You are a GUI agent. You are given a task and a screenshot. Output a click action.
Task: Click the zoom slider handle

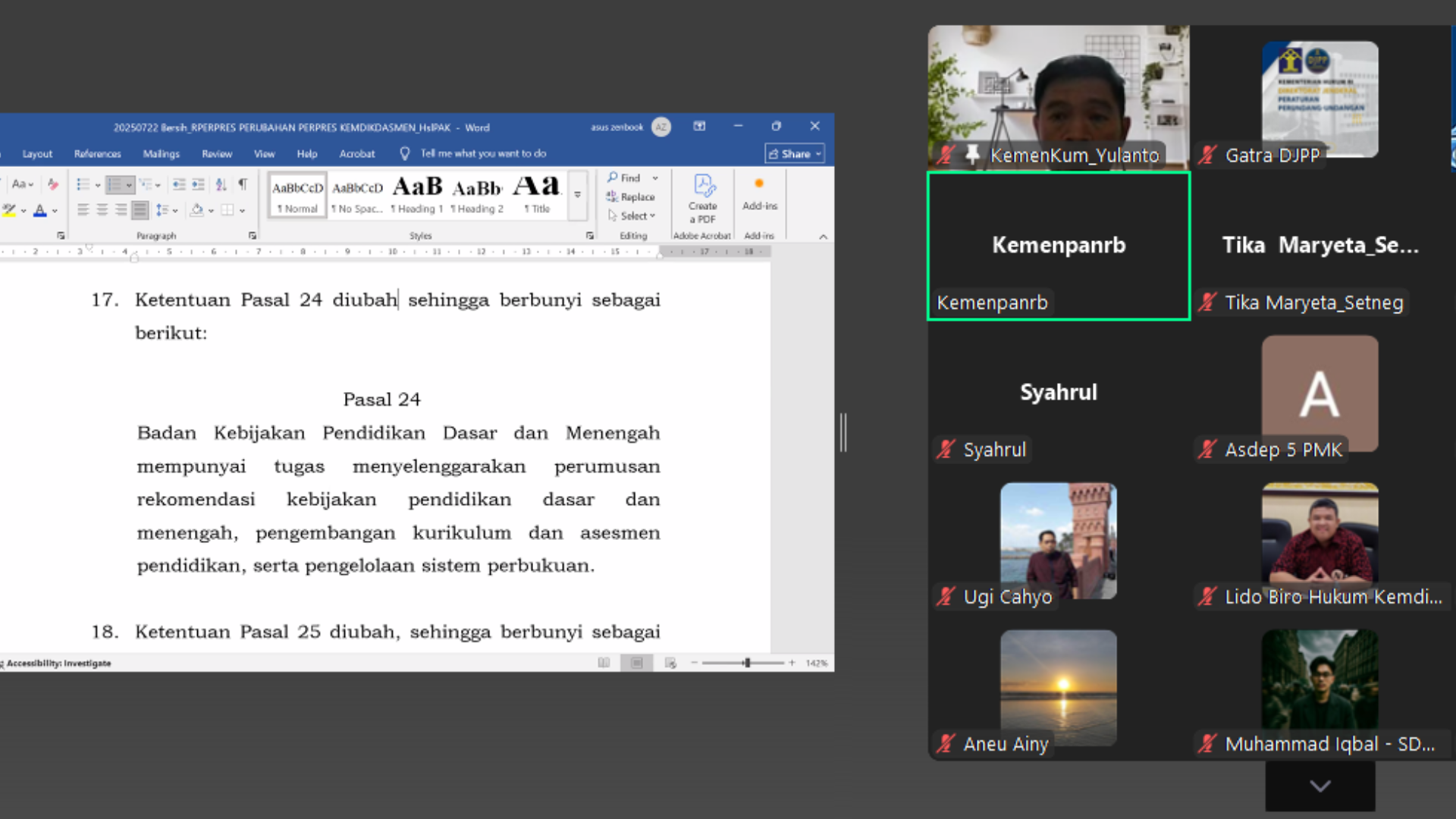point(747,663)
